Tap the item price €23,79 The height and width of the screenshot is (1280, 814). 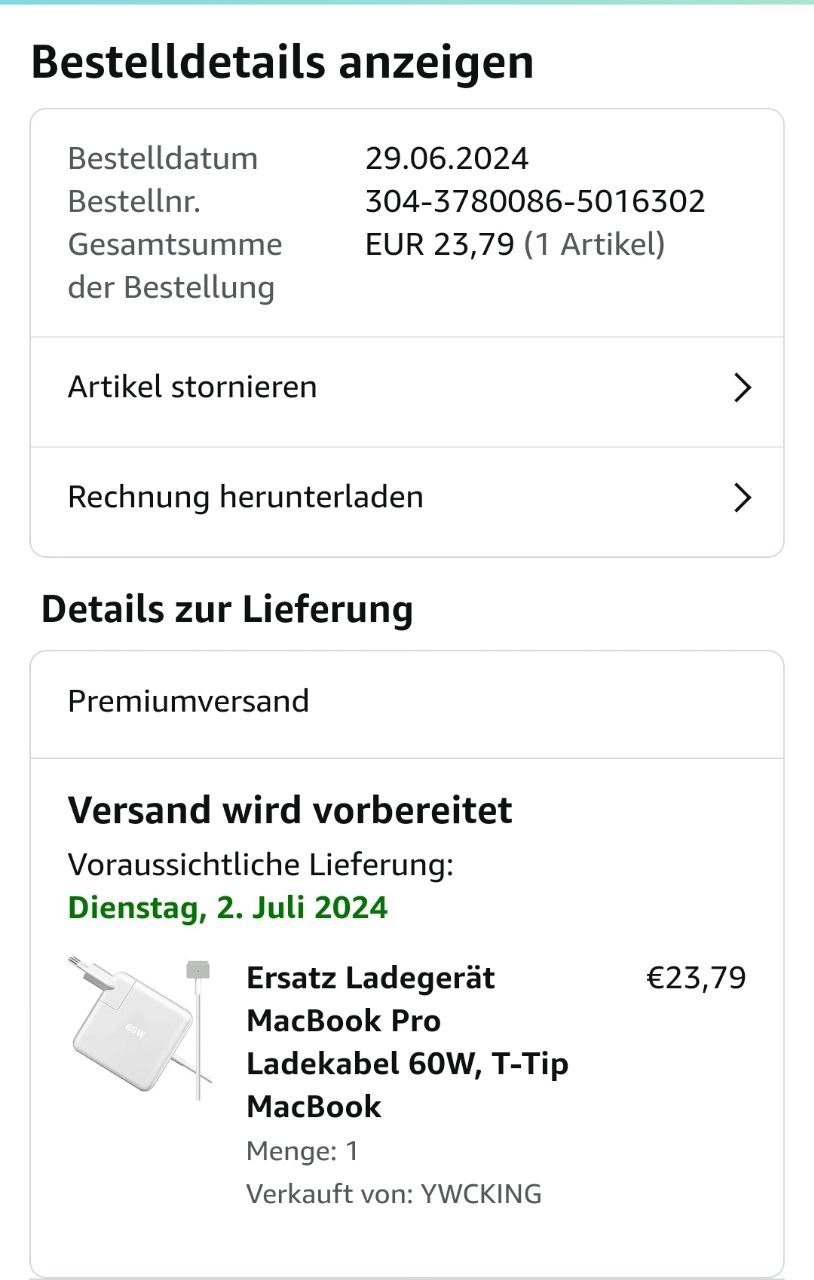click(696, 978)
